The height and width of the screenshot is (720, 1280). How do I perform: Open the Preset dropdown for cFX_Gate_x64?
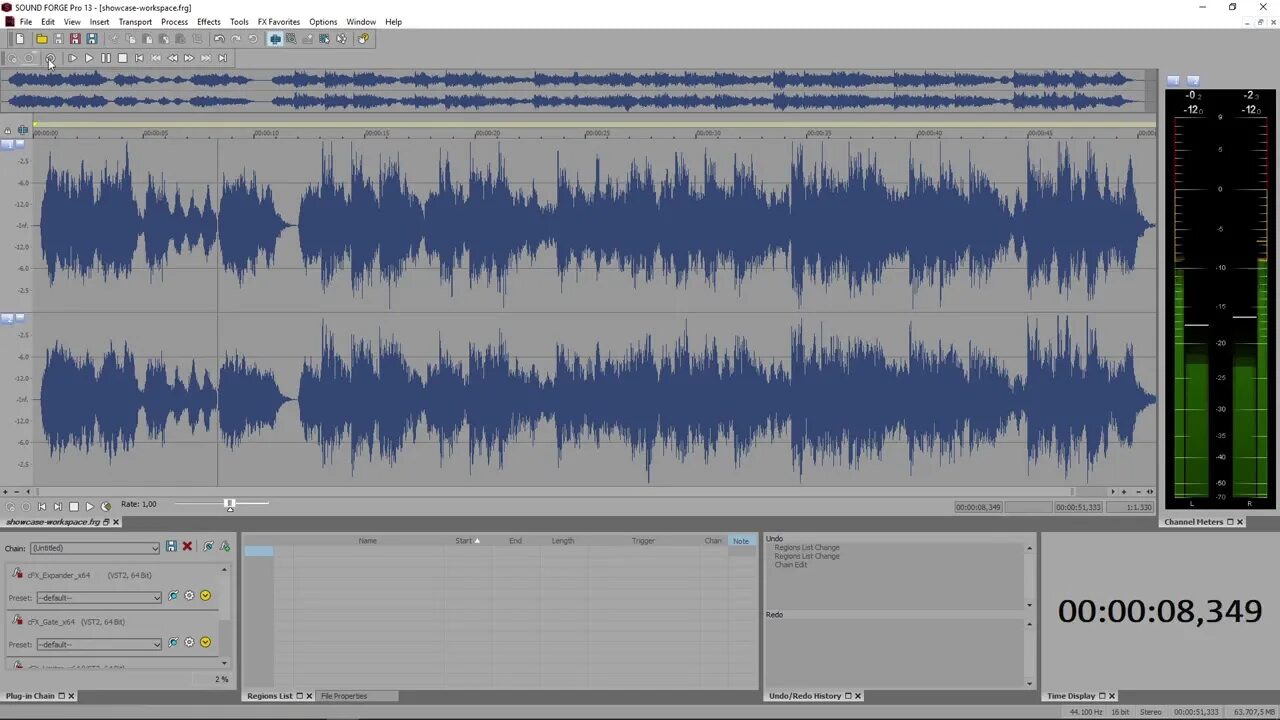pyautogui.click(x=99, y=645)
